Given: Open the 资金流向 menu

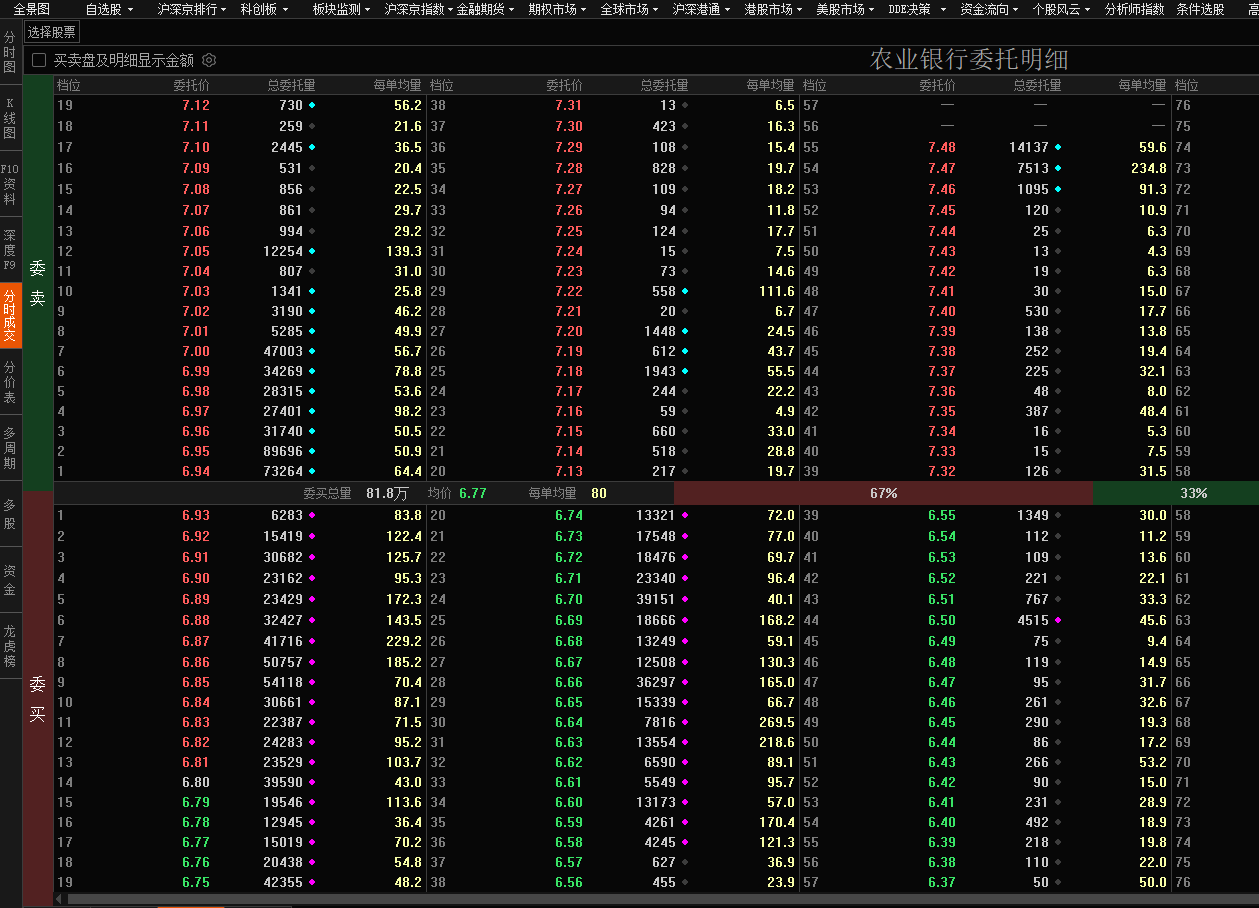Looking at the screenshot, I should click(990, 9).
